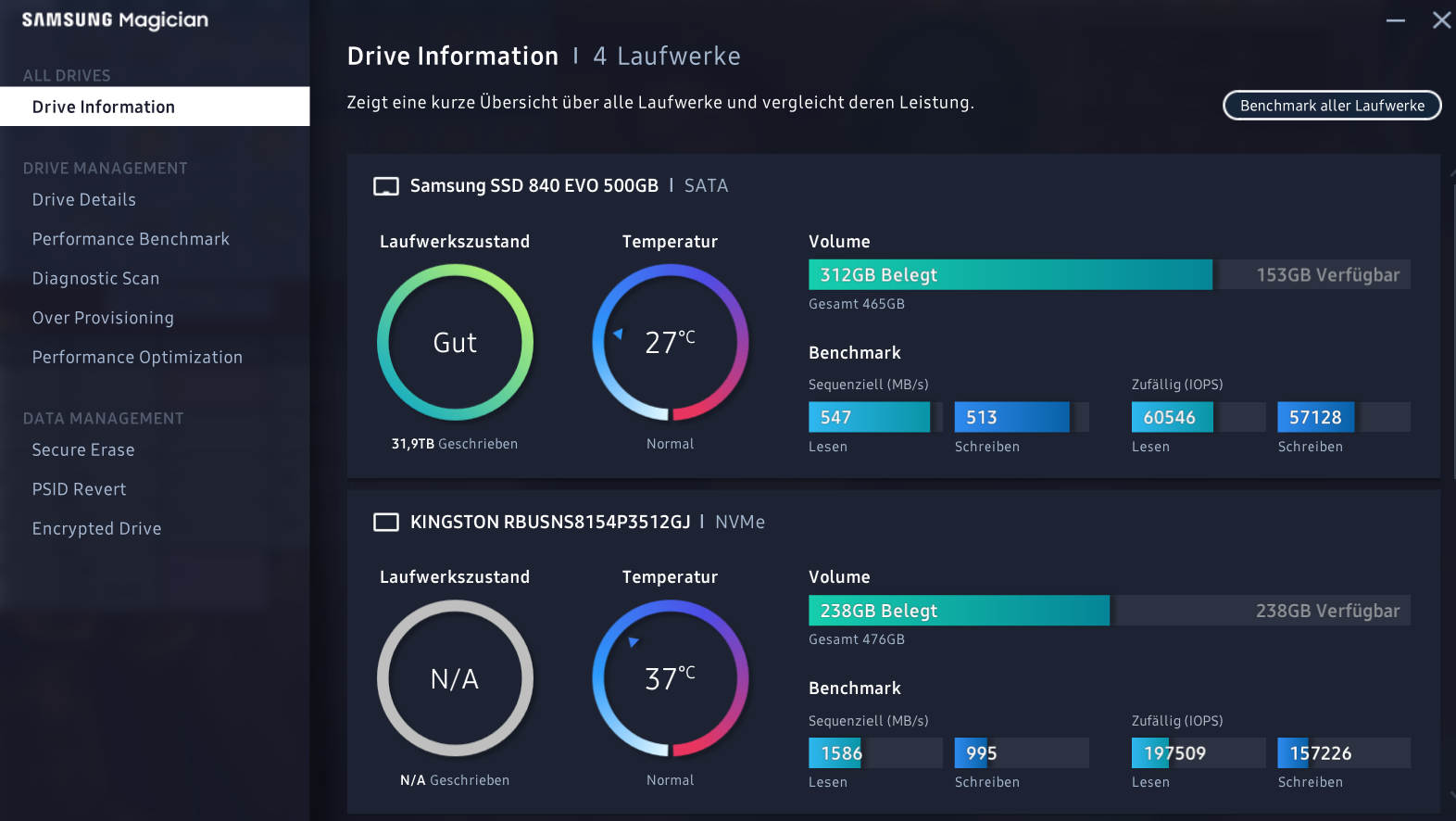Select PSID Revert option
Viewport: 1456px width, 821px height.
pos(79,489)
